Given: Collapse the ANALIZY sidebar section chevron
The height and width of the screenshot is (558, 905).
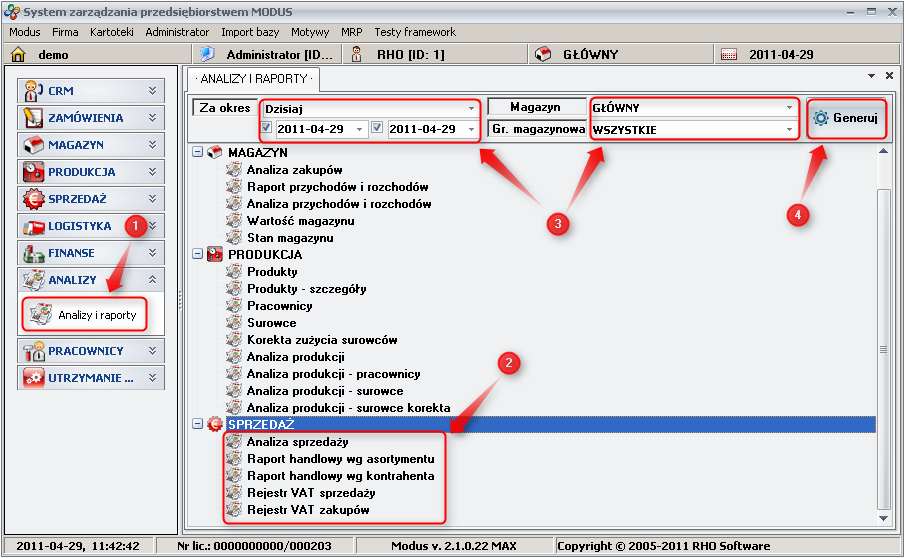Looking at the screenshot, I should [x=152, y=280].
